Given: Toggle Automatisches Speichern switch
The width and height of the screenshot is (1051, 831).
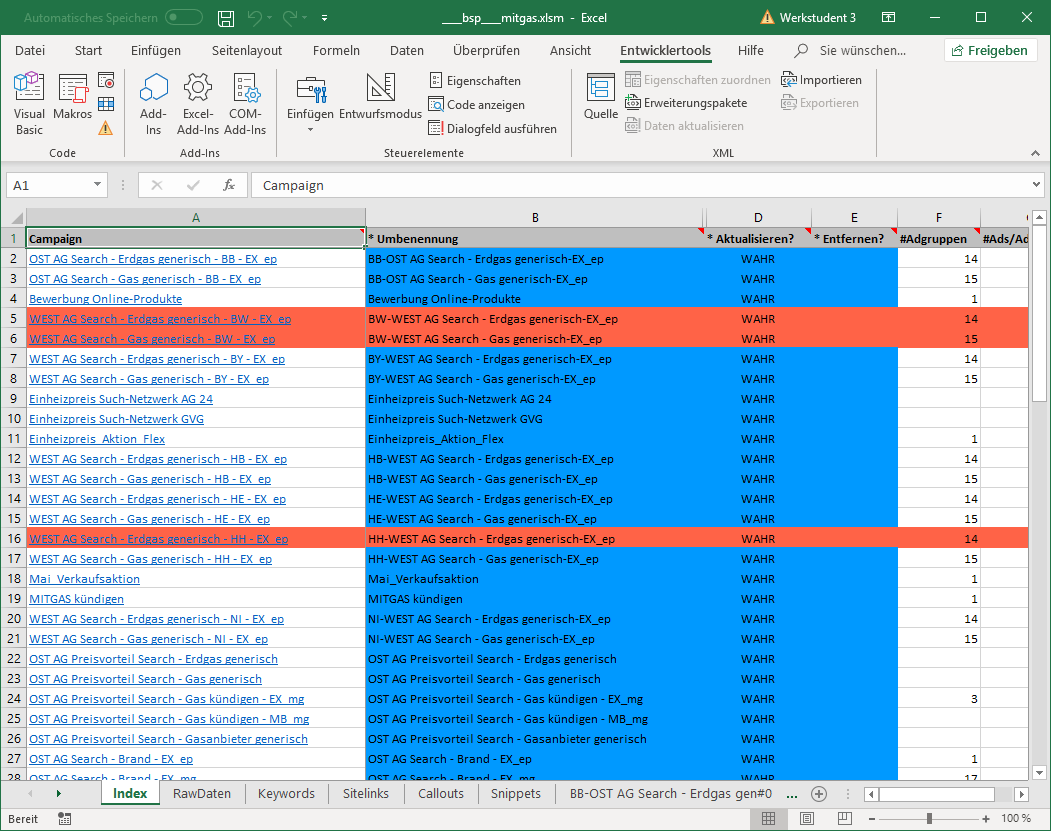Looking at the screenshot, I should (184, 18).
